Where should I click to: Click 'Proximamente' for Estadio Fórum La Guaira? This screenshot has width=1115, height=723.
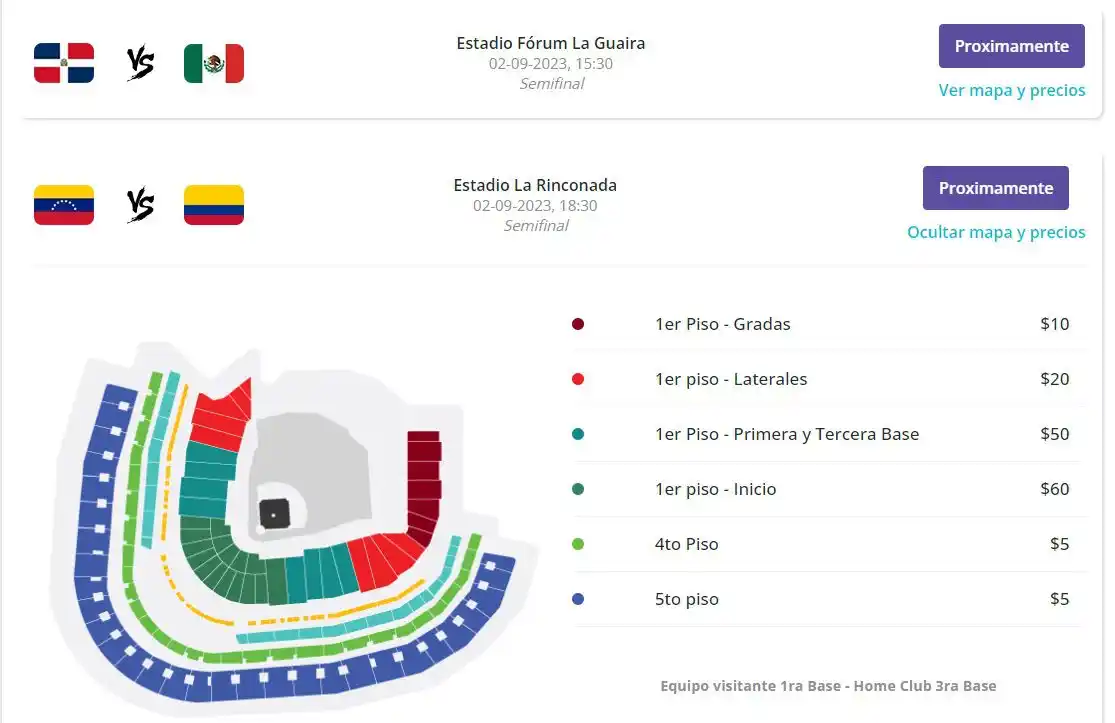click(x=1011, y=45)
